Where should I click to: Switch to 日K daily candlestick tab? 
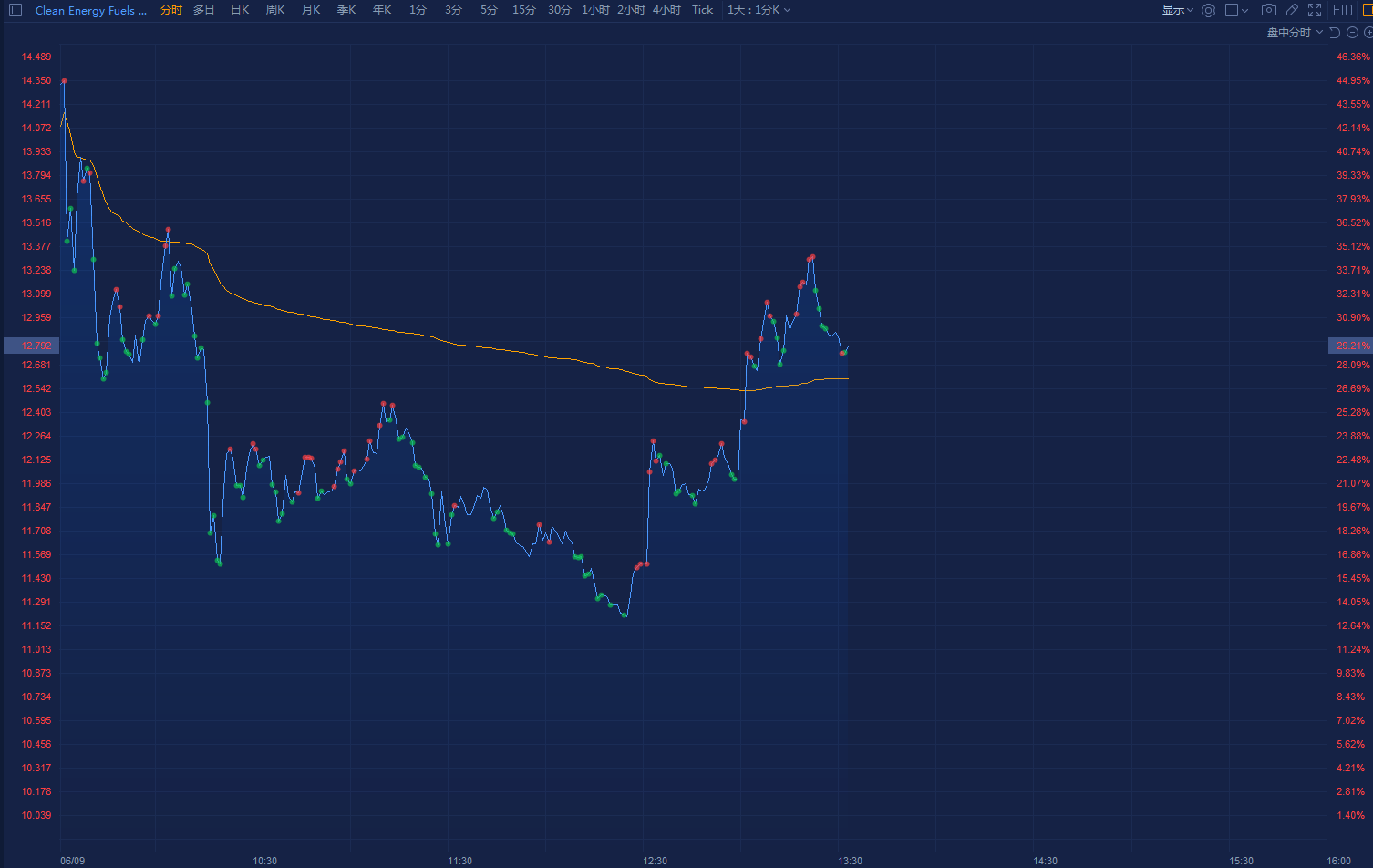[x=240, y=10]
